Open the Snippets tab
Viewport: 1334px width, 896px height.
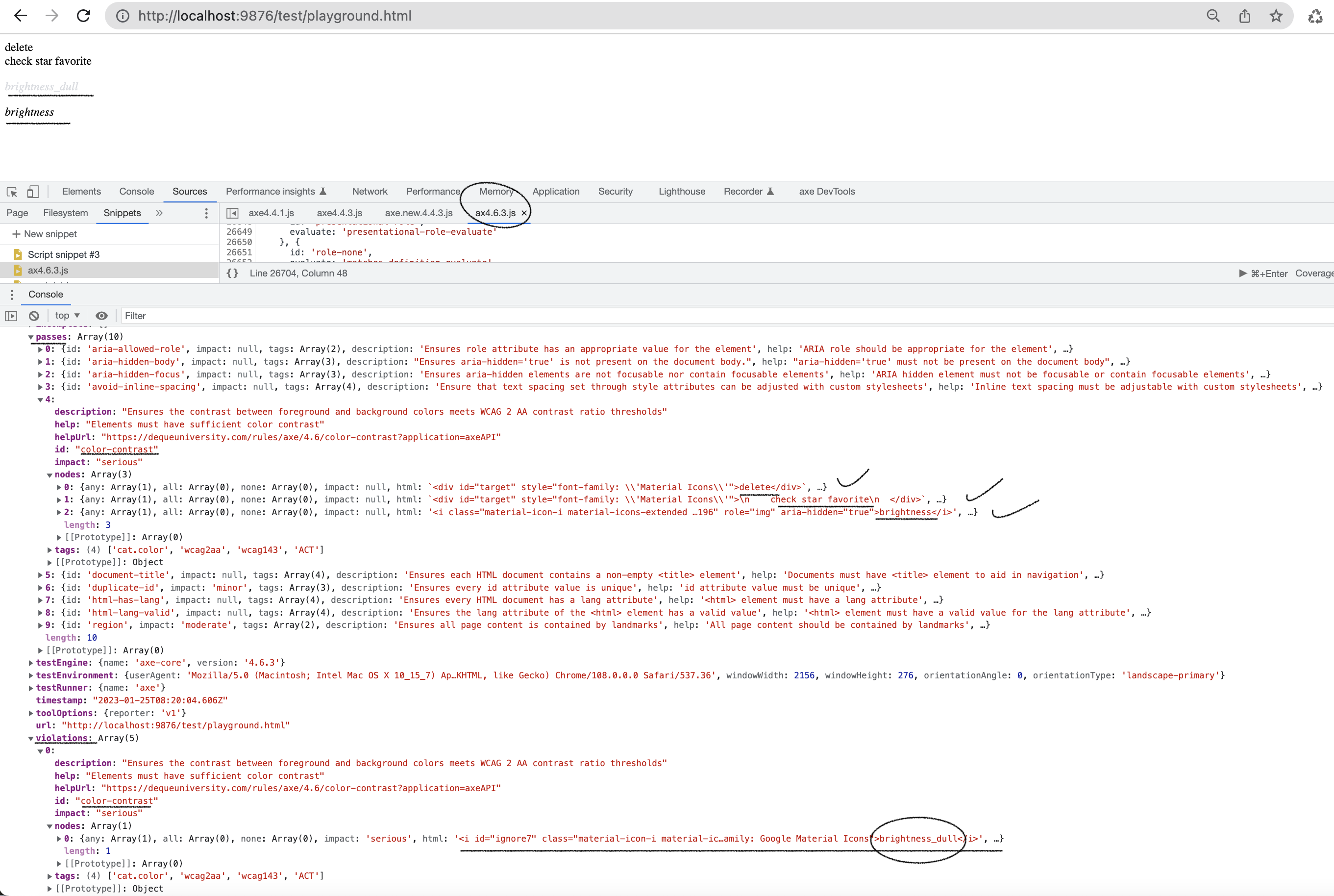(122, 213)
